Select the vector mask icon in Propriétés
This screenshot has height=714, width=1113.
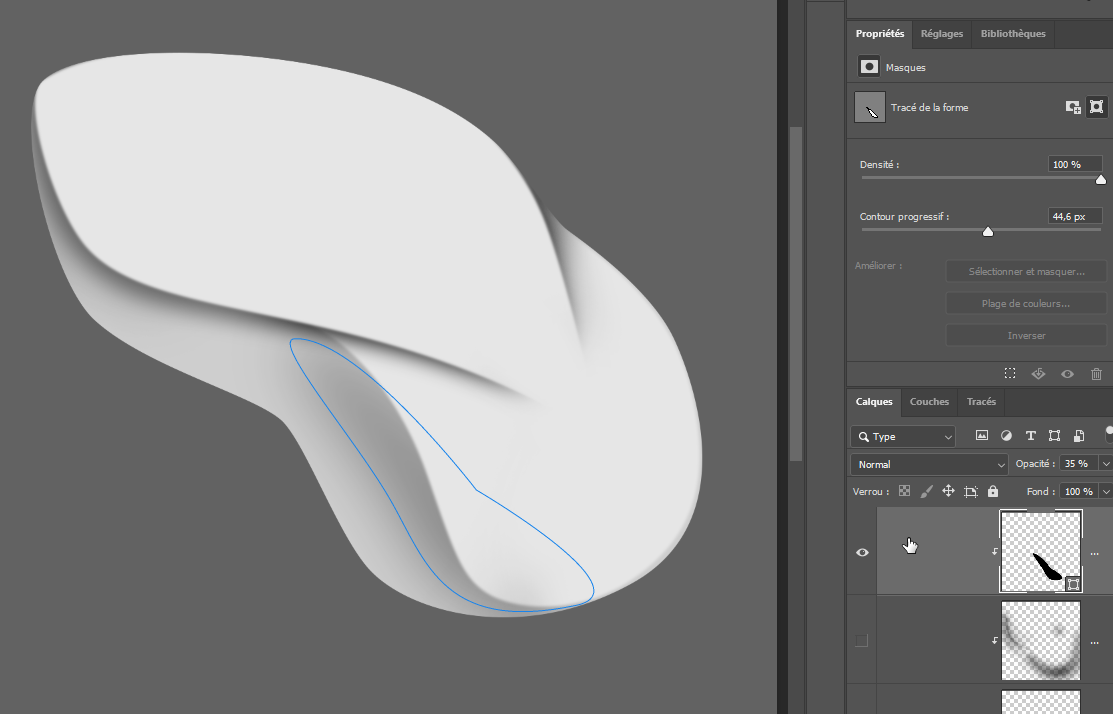point(1096,107)
